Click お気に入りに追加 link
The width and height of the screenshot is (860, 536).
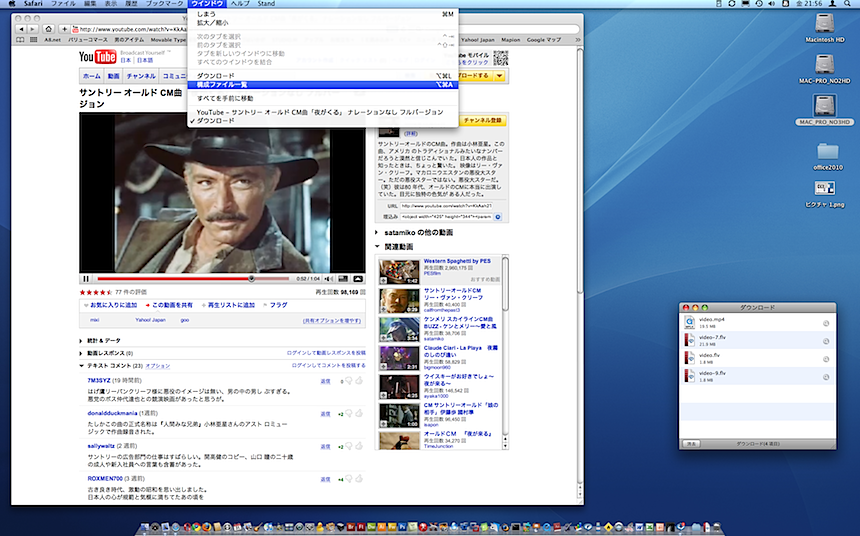coord(114,305)
